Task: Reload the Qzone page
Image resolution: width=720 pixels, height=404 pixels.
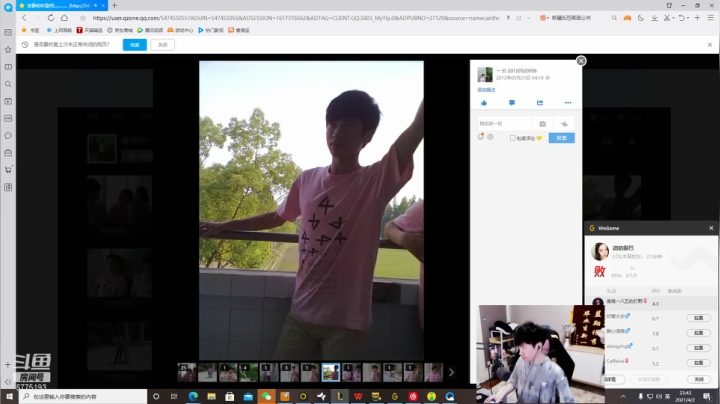Action: [x=51, y=17]
